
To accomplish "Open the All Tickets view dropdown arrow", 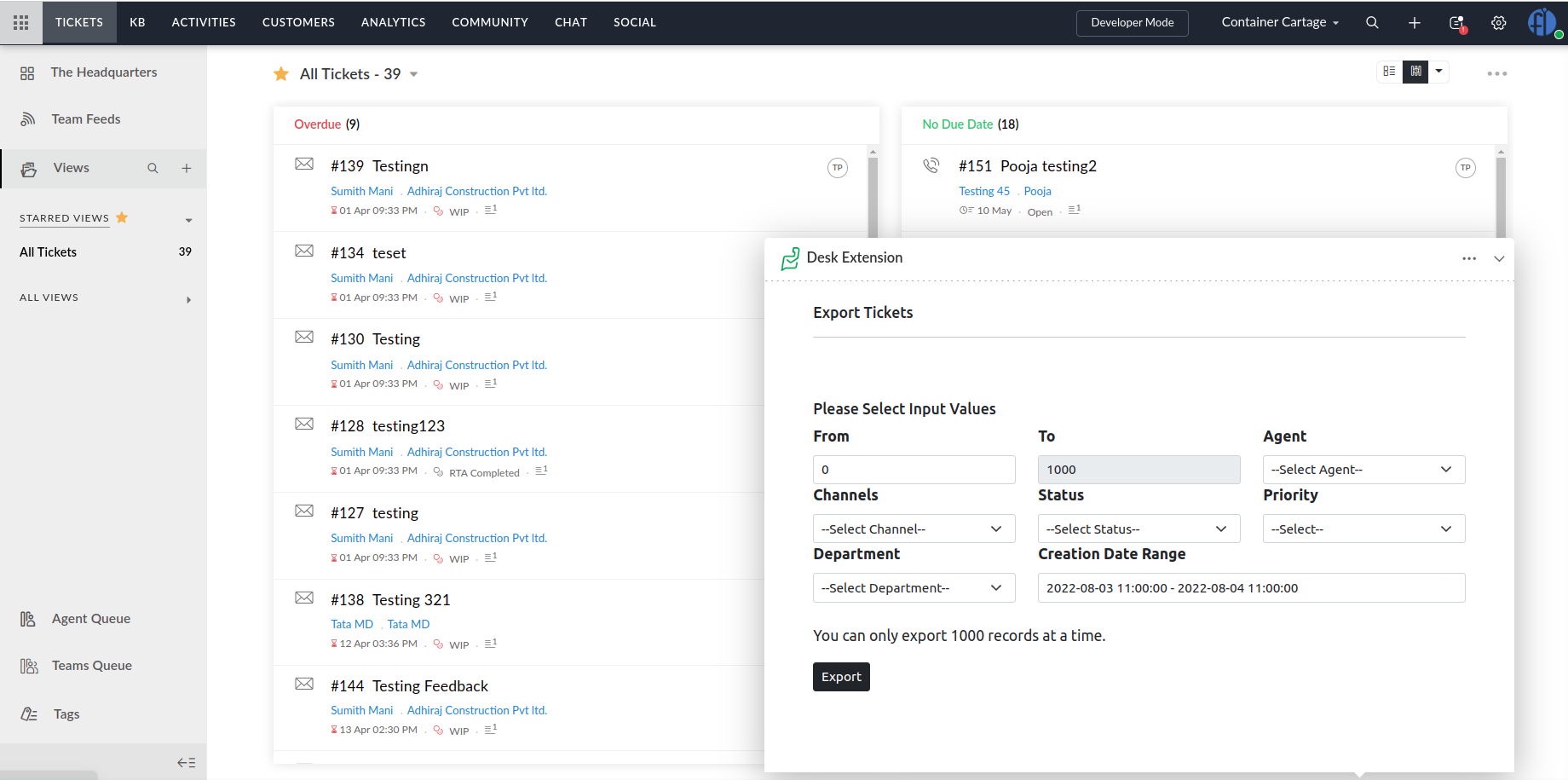I will point(414,75).
